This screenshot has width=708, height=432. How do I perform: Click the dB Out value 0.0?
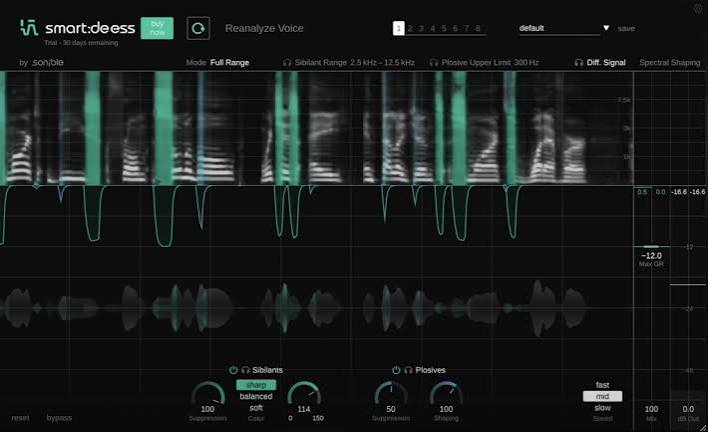point(688,409)
